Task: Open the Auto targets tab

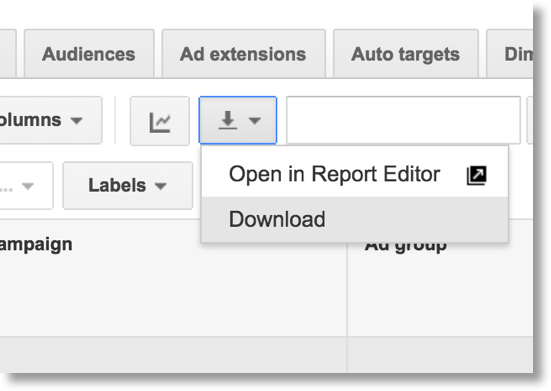Action: [x=406, y=54]
